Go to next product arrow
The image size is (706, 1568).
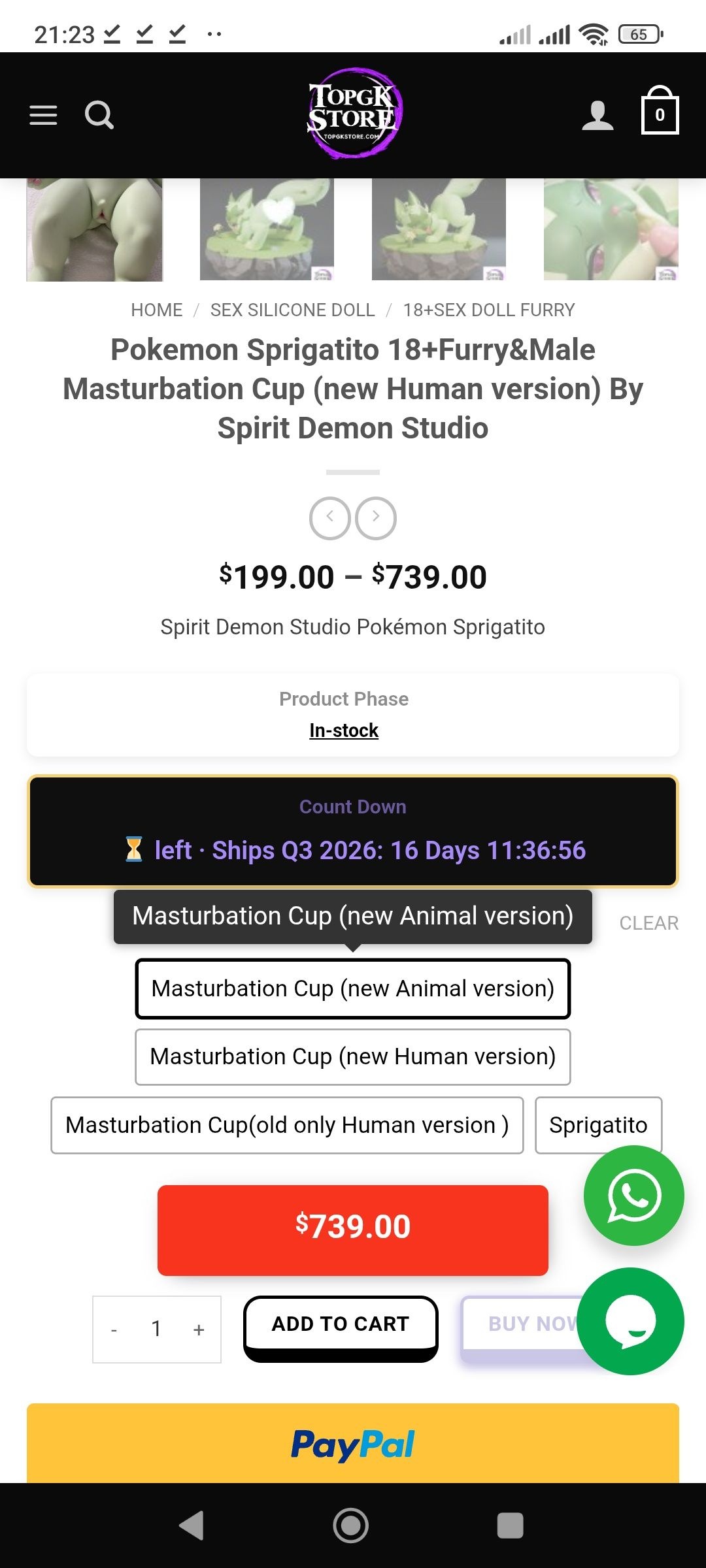tap(376, 518)
